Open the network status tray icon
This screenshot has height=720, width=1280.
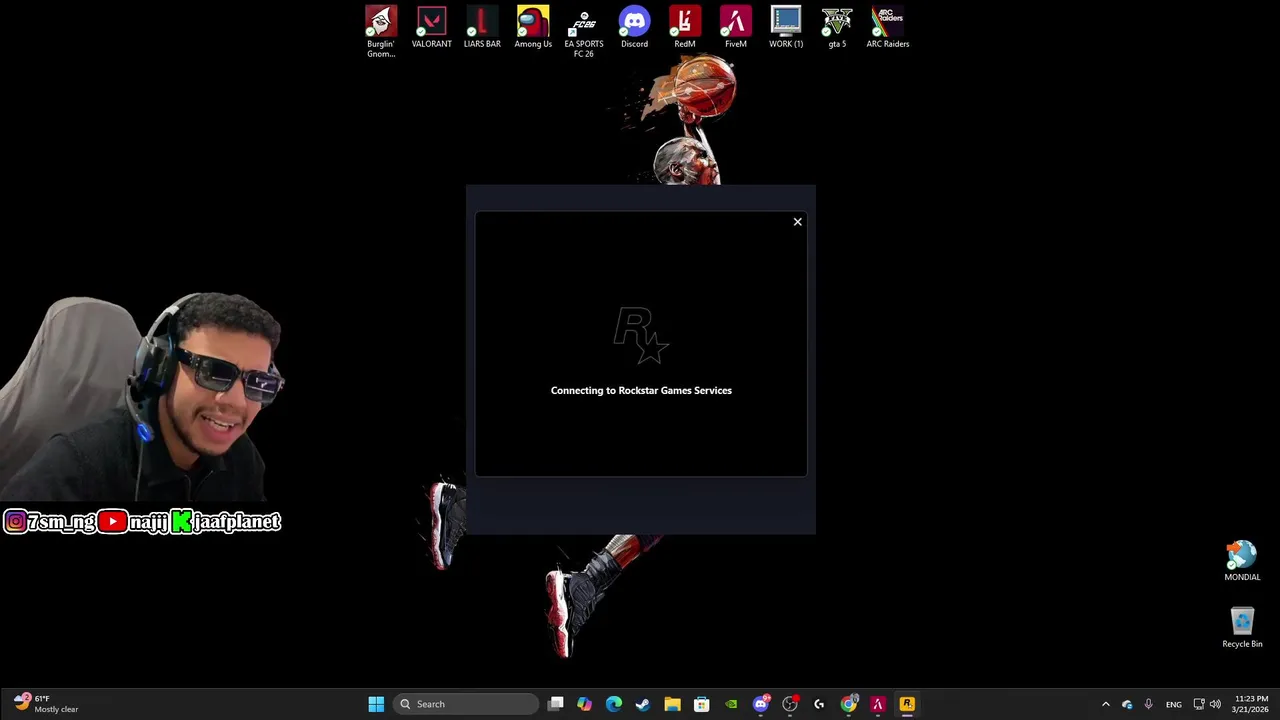coord(1199,704)
